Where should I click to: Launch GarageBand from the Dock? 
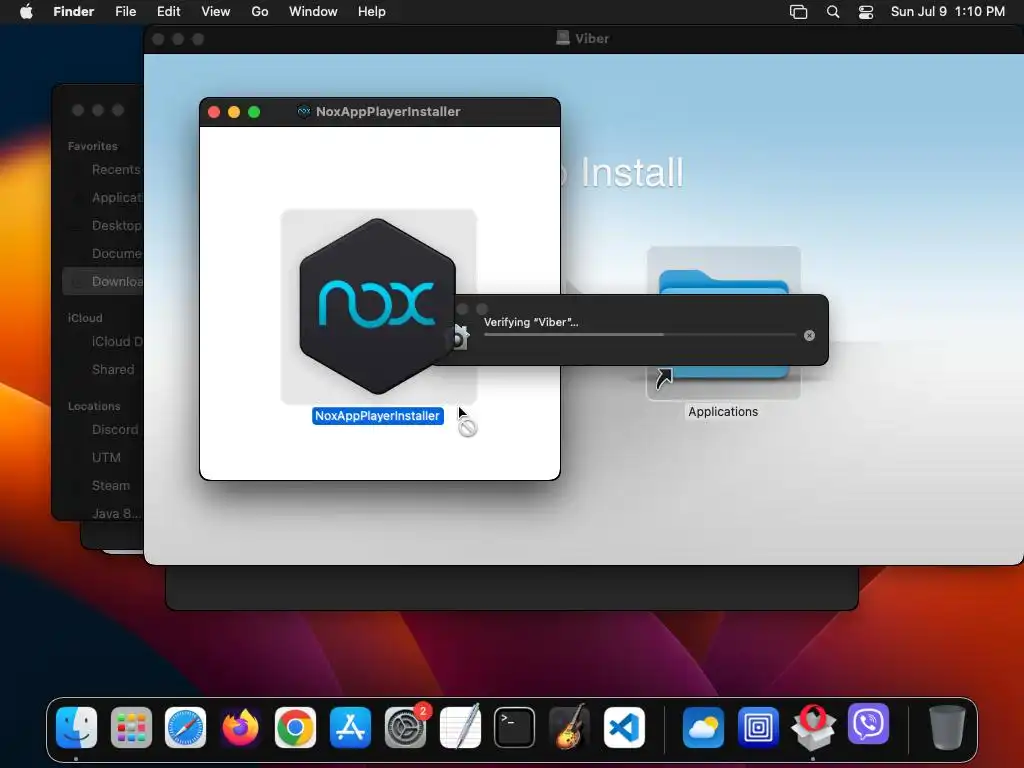coord(569,728)
